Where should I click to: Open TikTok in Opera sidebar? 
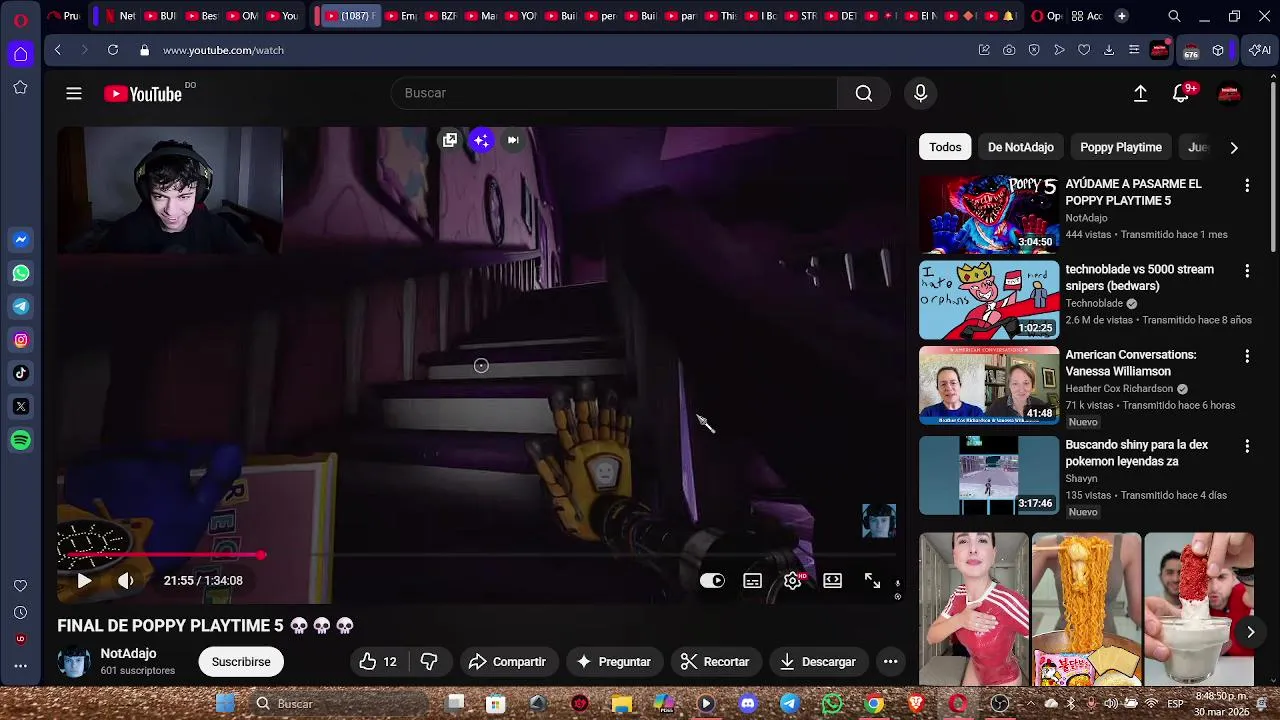click(21, 373)
